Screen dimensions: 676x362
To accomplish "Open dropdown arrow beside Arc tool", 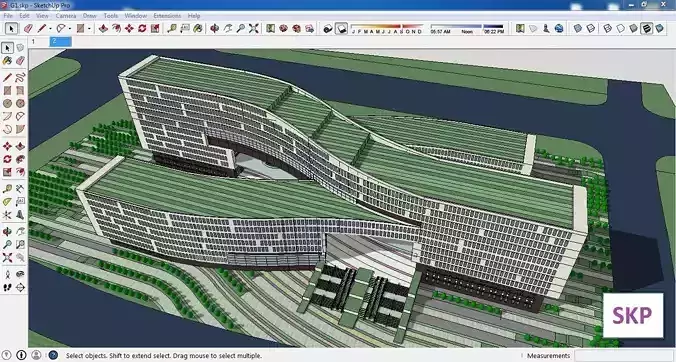I will [70, 29].
